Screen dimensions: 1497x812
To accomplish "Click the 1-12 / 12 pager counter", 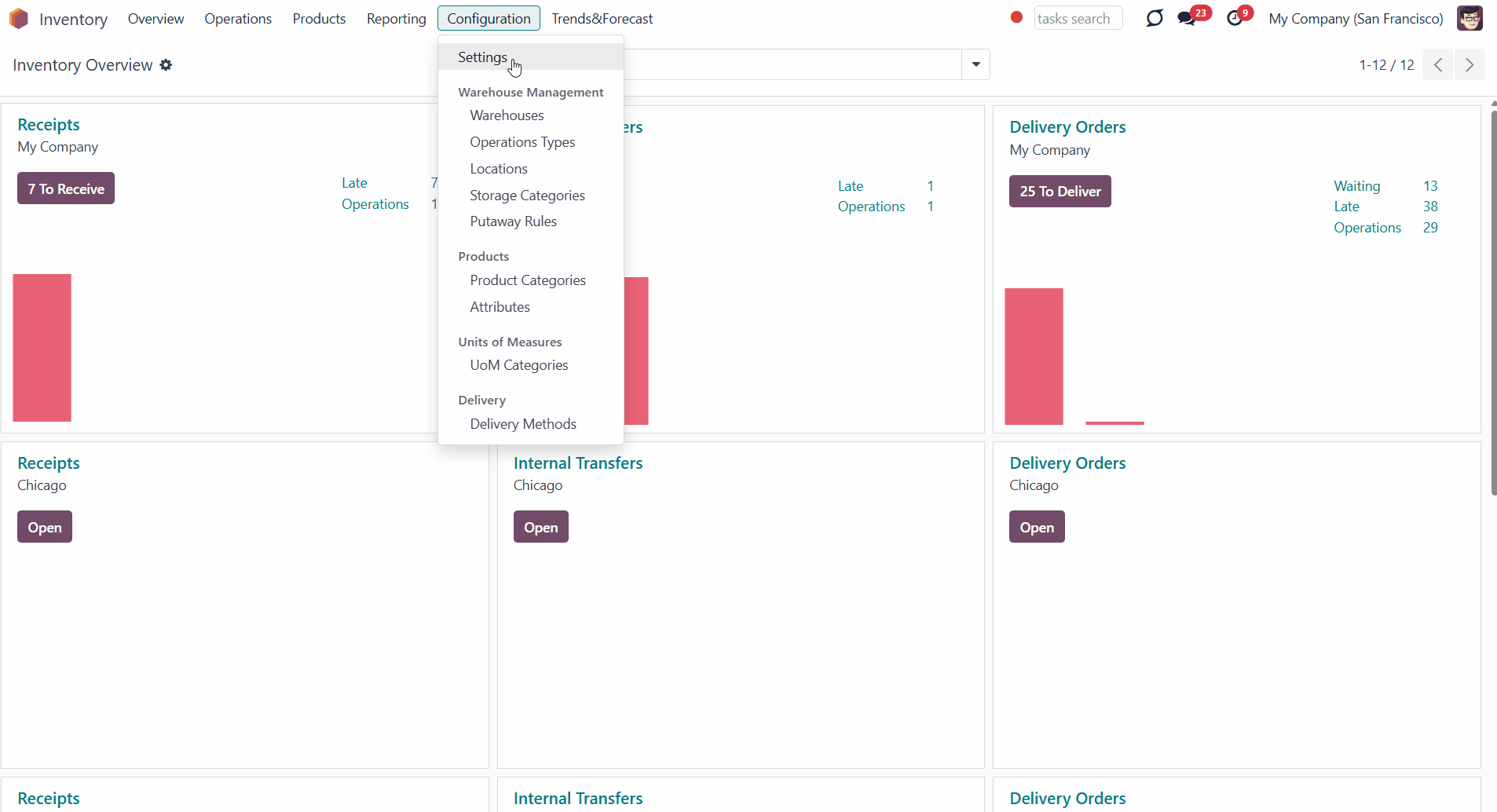I will [1386, 65].
